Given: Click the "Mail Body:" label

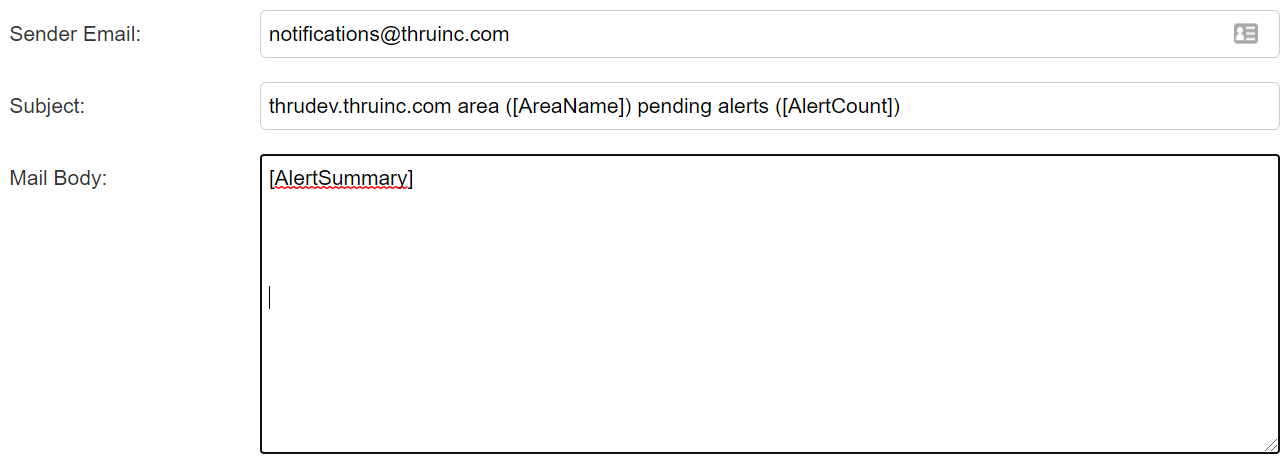Looking at the screenshot, I should 58,178.
